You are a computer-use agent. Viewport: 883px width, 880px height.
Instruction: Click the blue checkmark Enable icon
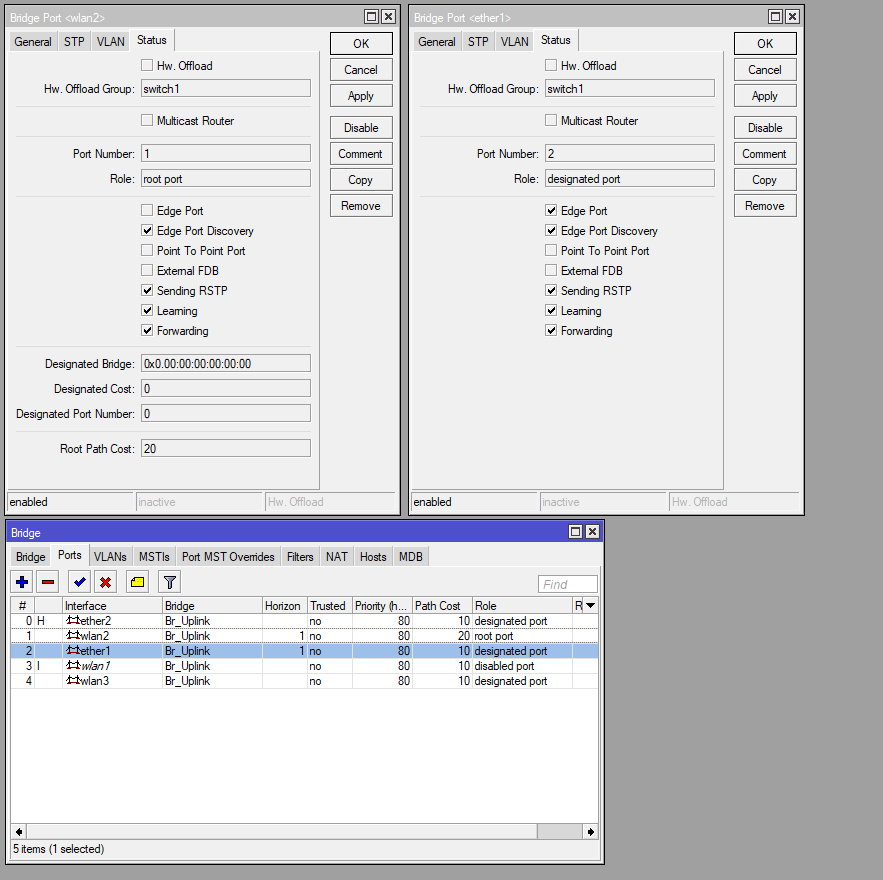point(79,582)
